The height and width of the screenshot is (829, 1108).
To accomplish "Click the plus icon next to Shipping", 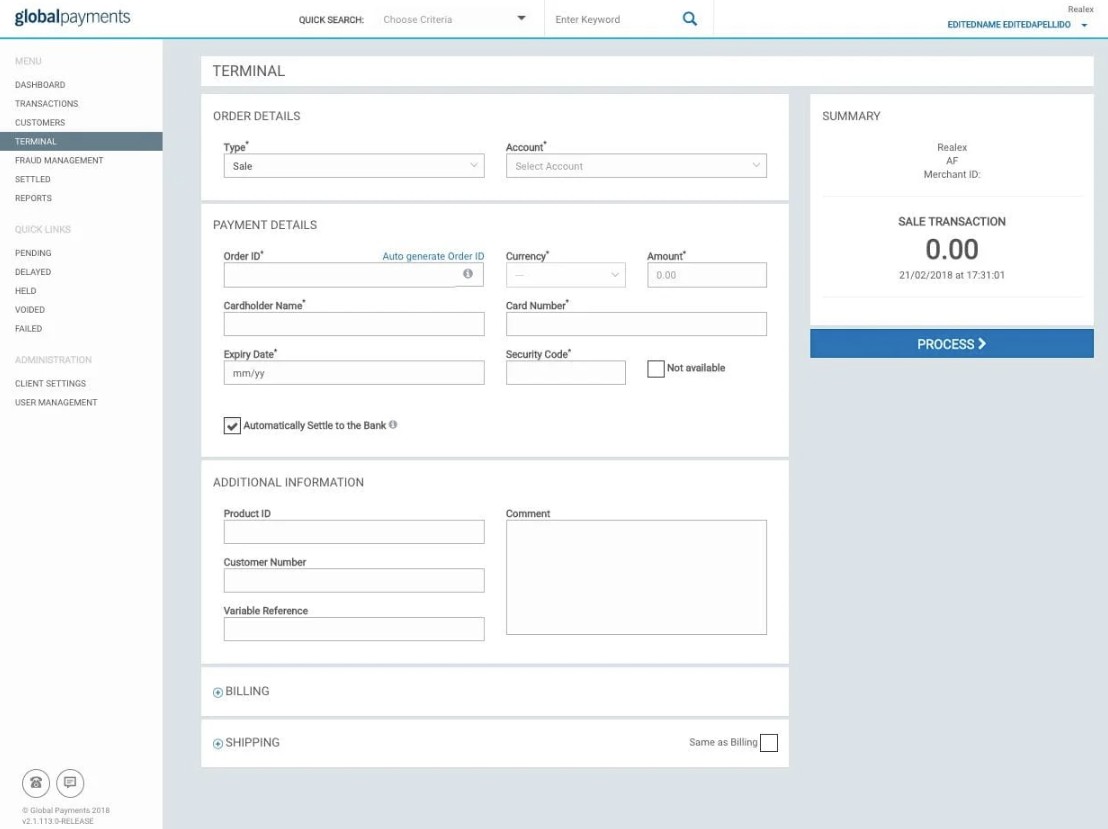I will tap(218, 743).
